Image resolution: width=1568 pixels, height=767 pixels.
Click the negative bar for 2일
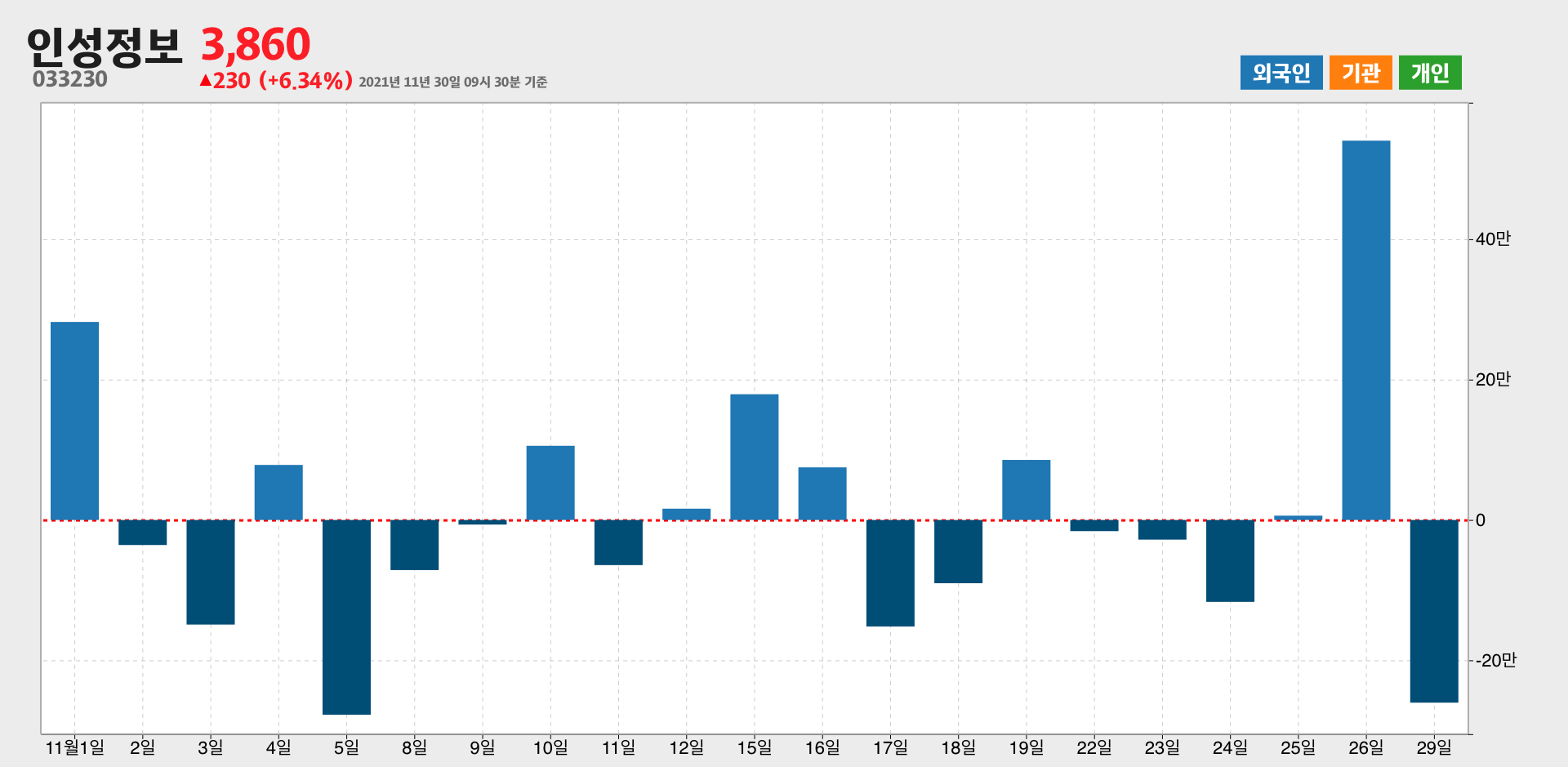(x=143, y=533)
